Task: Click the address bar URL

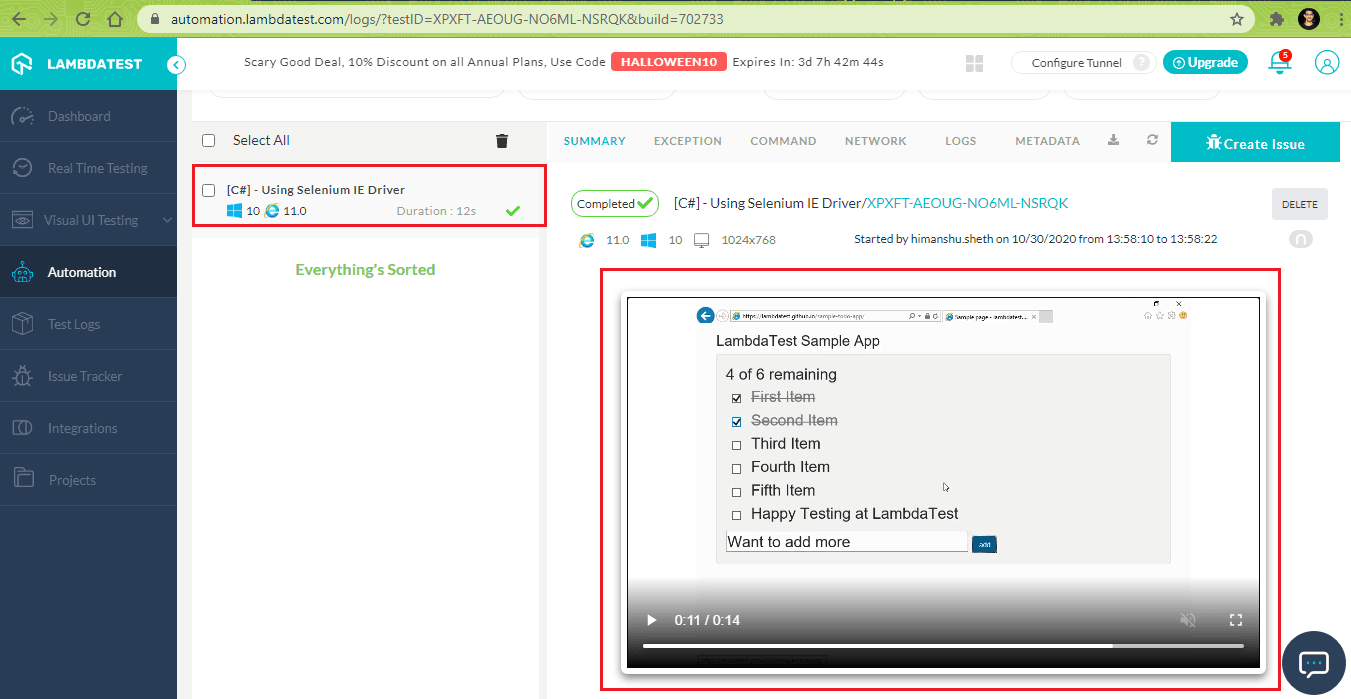Action: [447, 19]
